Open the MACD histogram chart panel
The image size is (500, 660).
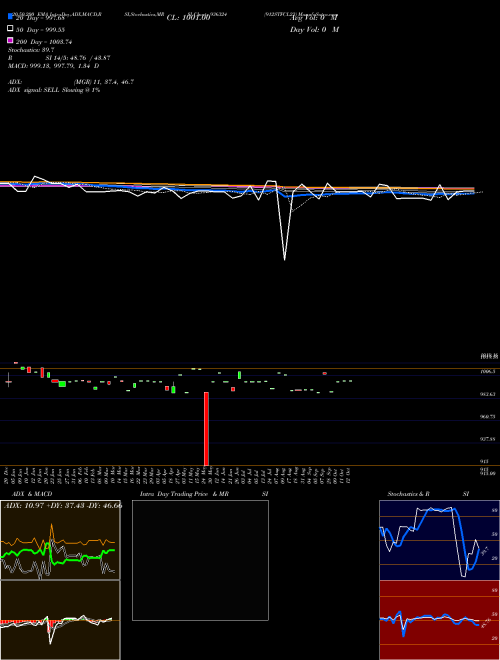tap(60, 620)
